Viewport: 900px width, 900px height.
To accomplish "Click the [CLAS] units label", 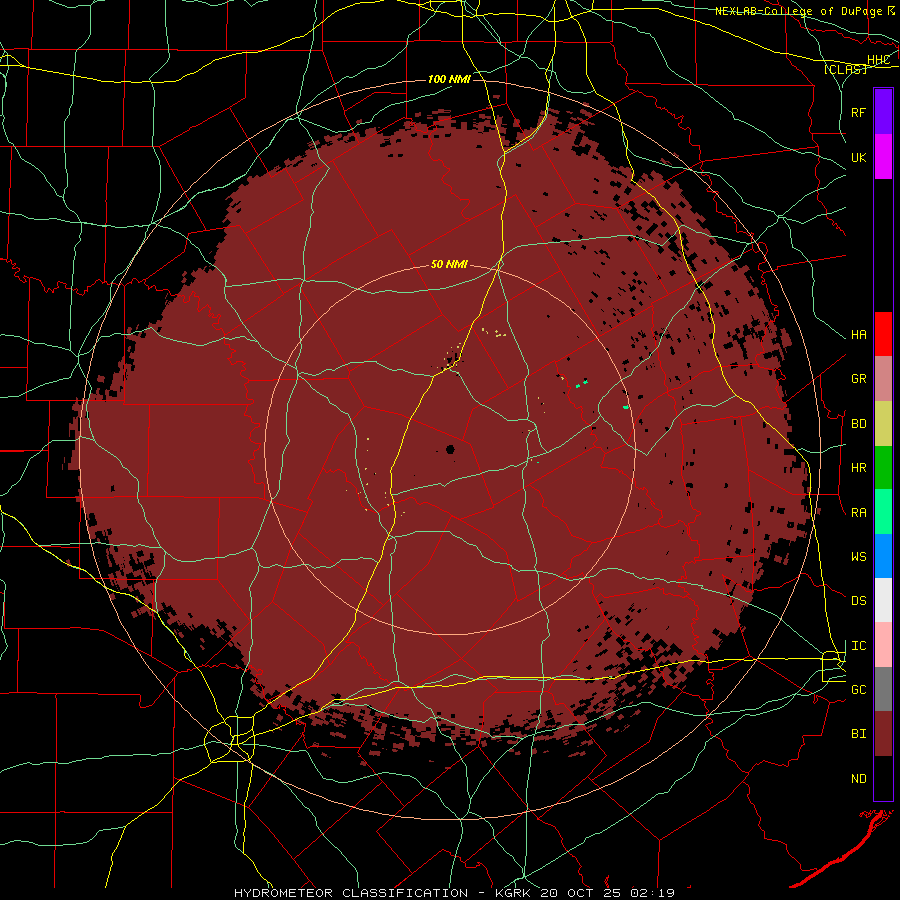I will pyautogui.click(x=845, y=69).
